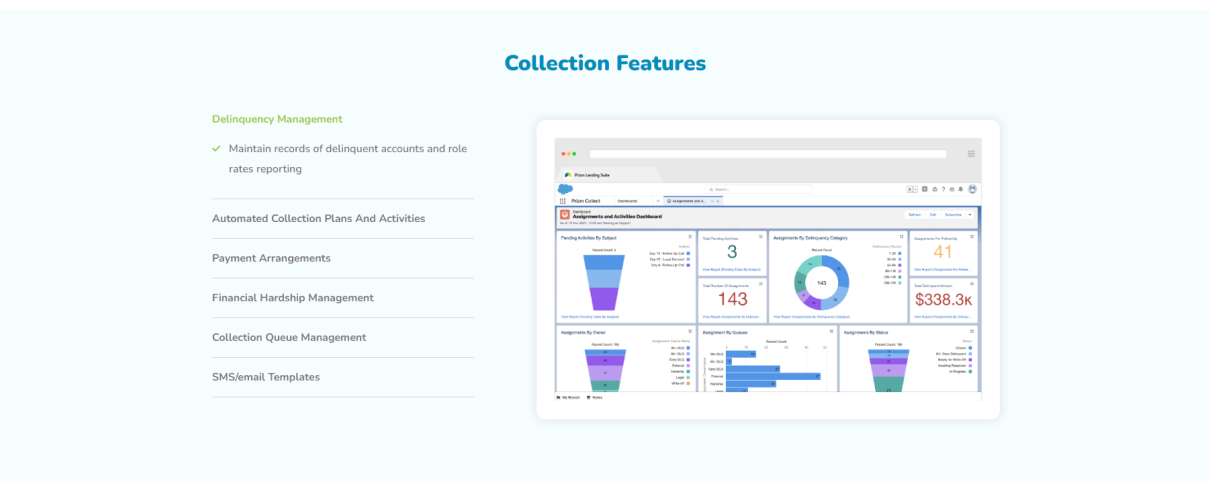Click the browser hamburger menu icon

tap(970, 154)
